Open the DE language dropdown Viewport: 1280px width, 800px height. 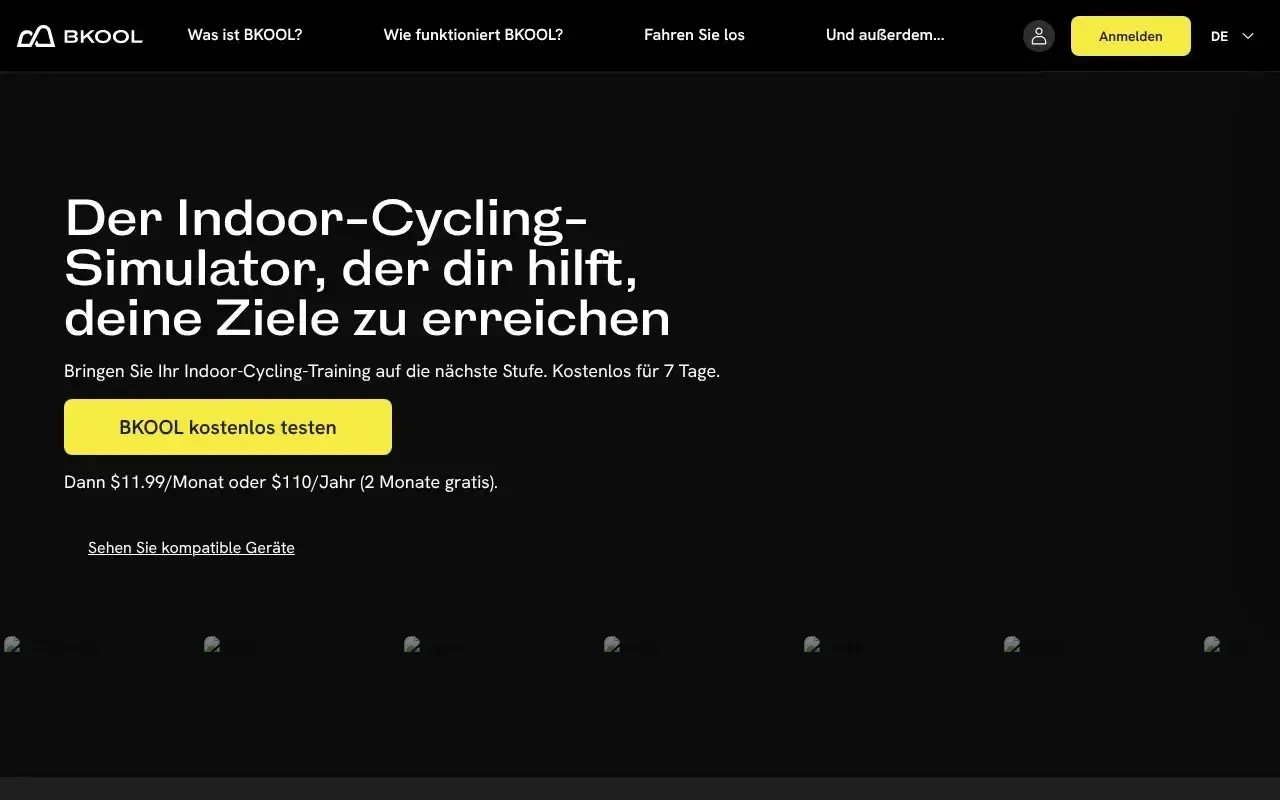click(1219, 35)
